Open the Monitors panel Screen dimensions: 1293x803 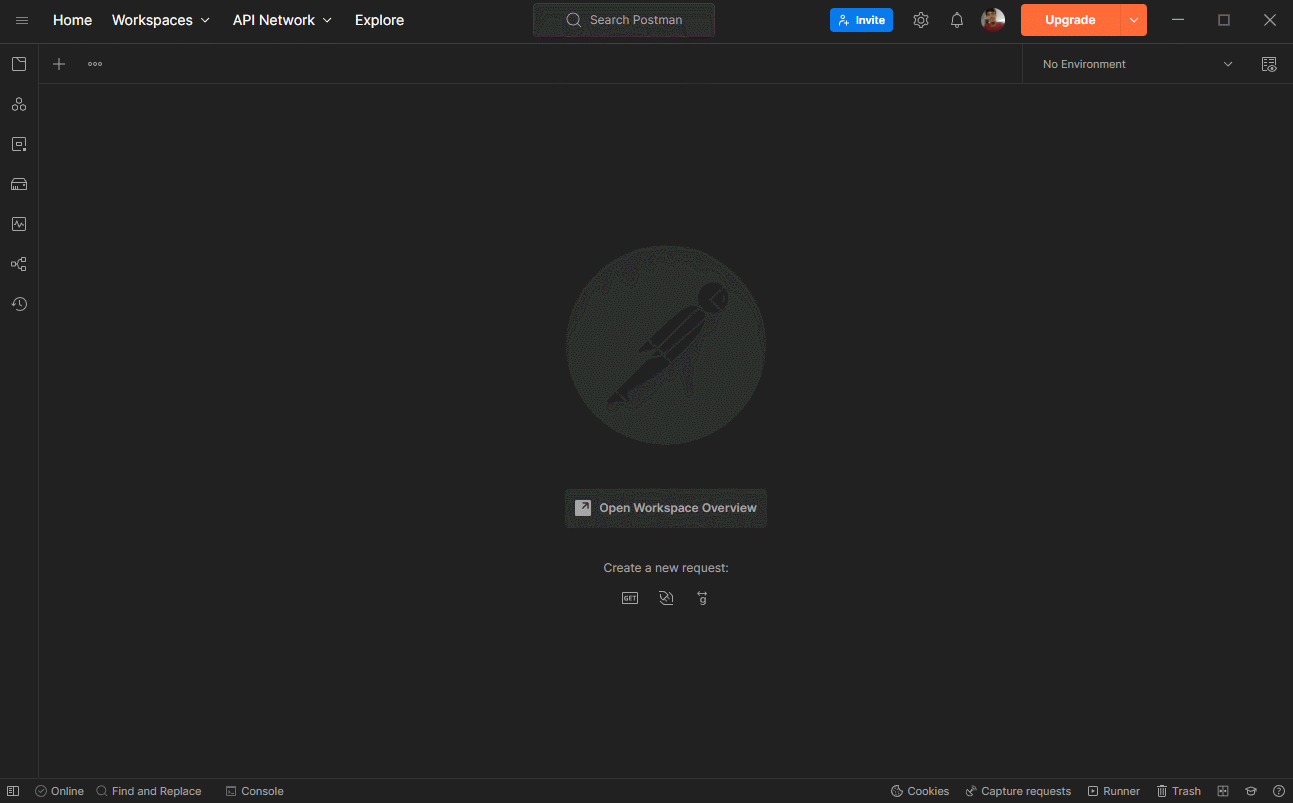tap(18, 223)
